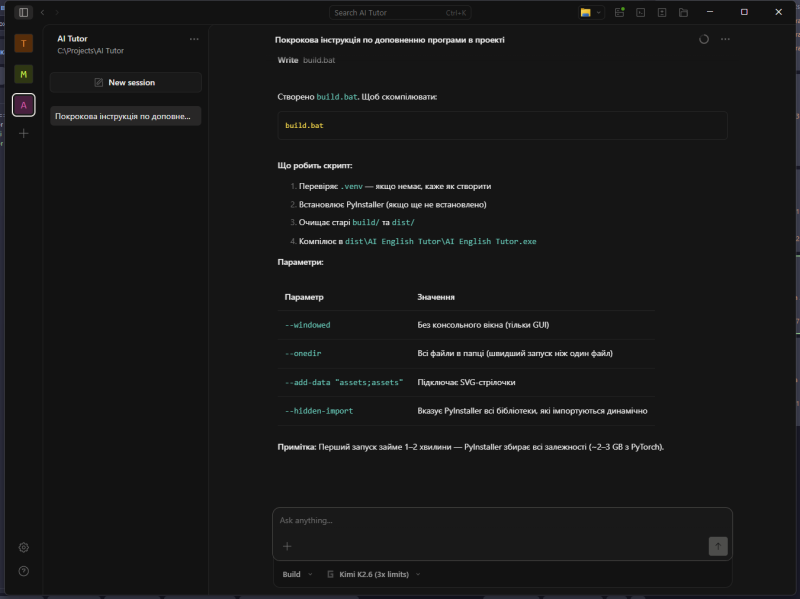
Task: Click the Значення column header
Action: [436, 297]
